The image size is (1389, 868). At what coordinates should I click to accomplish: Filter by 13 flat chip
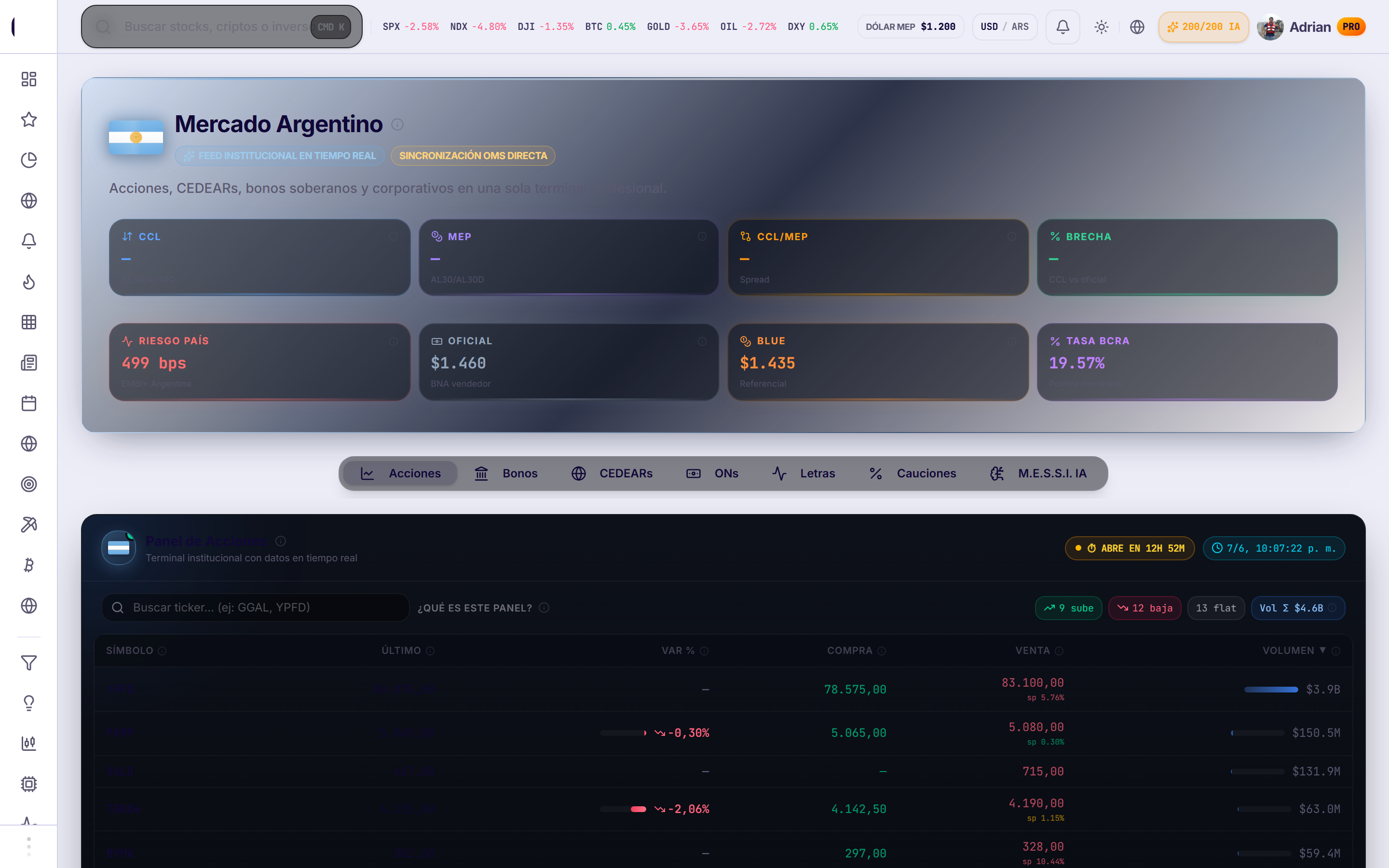click(x=1216, y=608)
